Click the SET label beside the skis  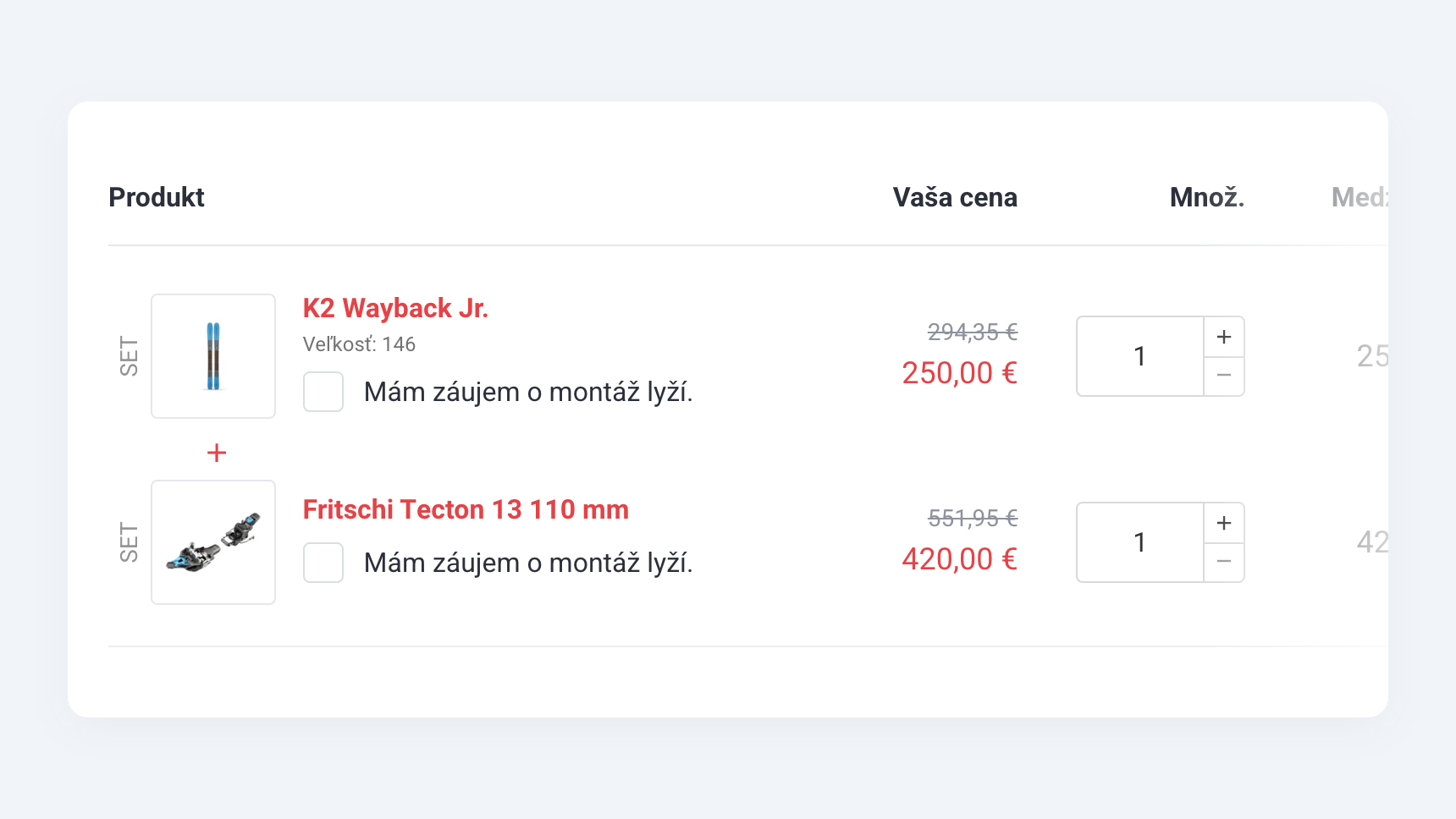coord(129,356)
